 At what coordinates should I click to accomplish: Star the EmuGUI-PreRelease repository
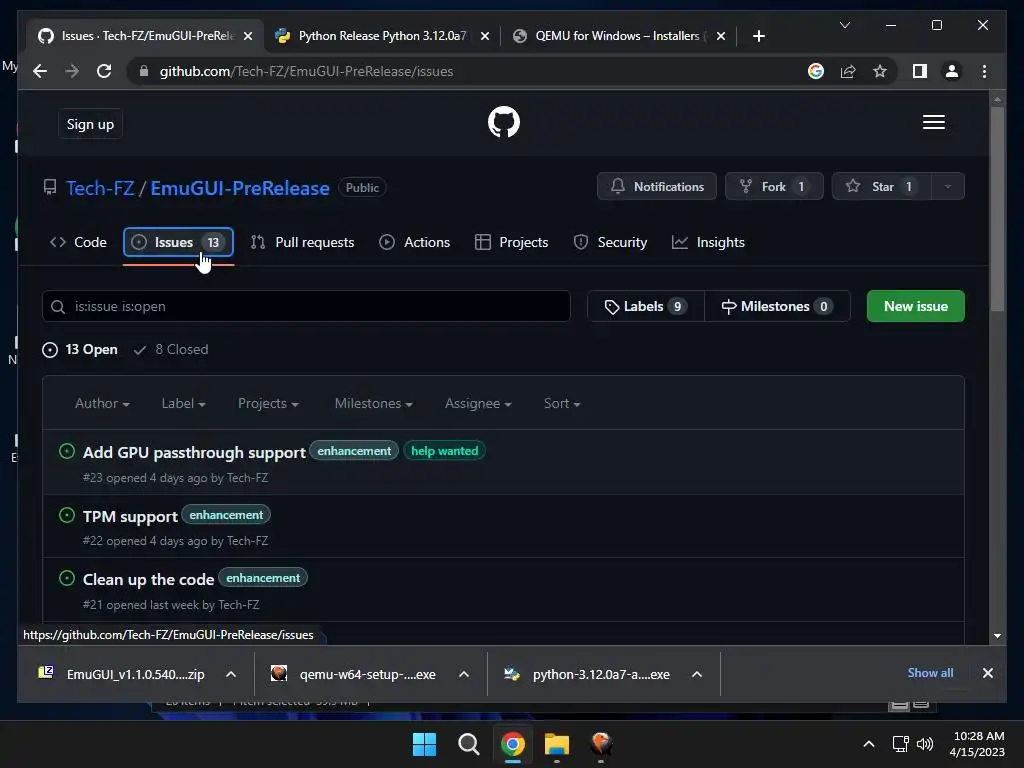click(x=882, y=187)
